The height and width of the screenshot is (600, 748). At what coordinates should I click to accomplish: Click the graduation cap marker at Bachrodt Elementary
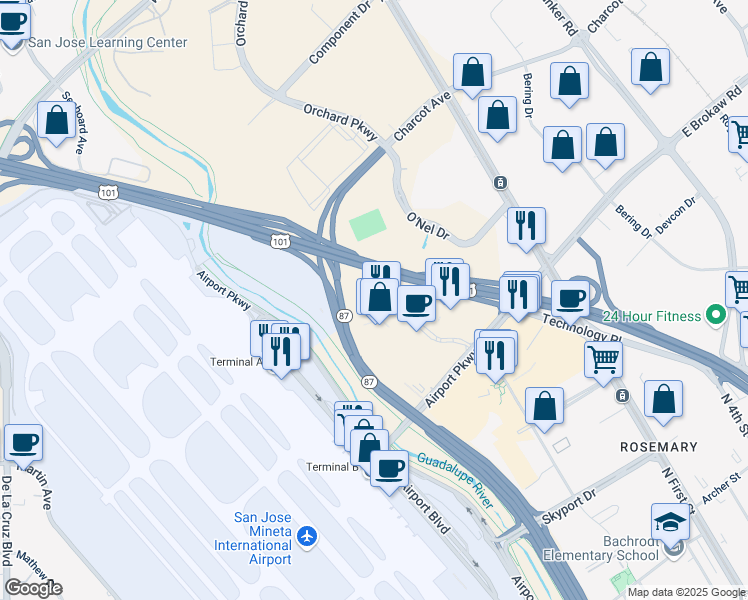tap(670, 523)
